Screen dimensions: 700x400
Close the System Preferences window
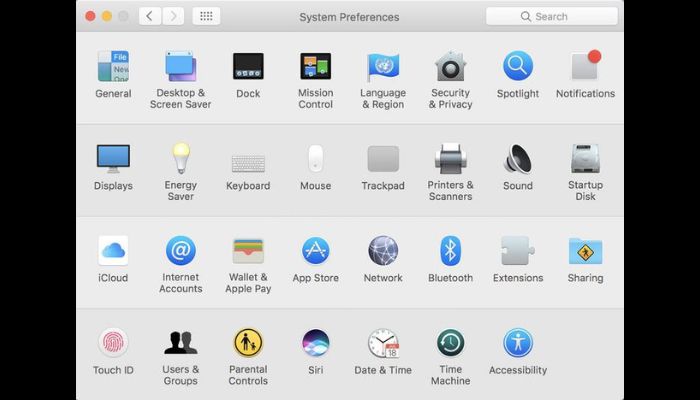(x=90, y=17)
